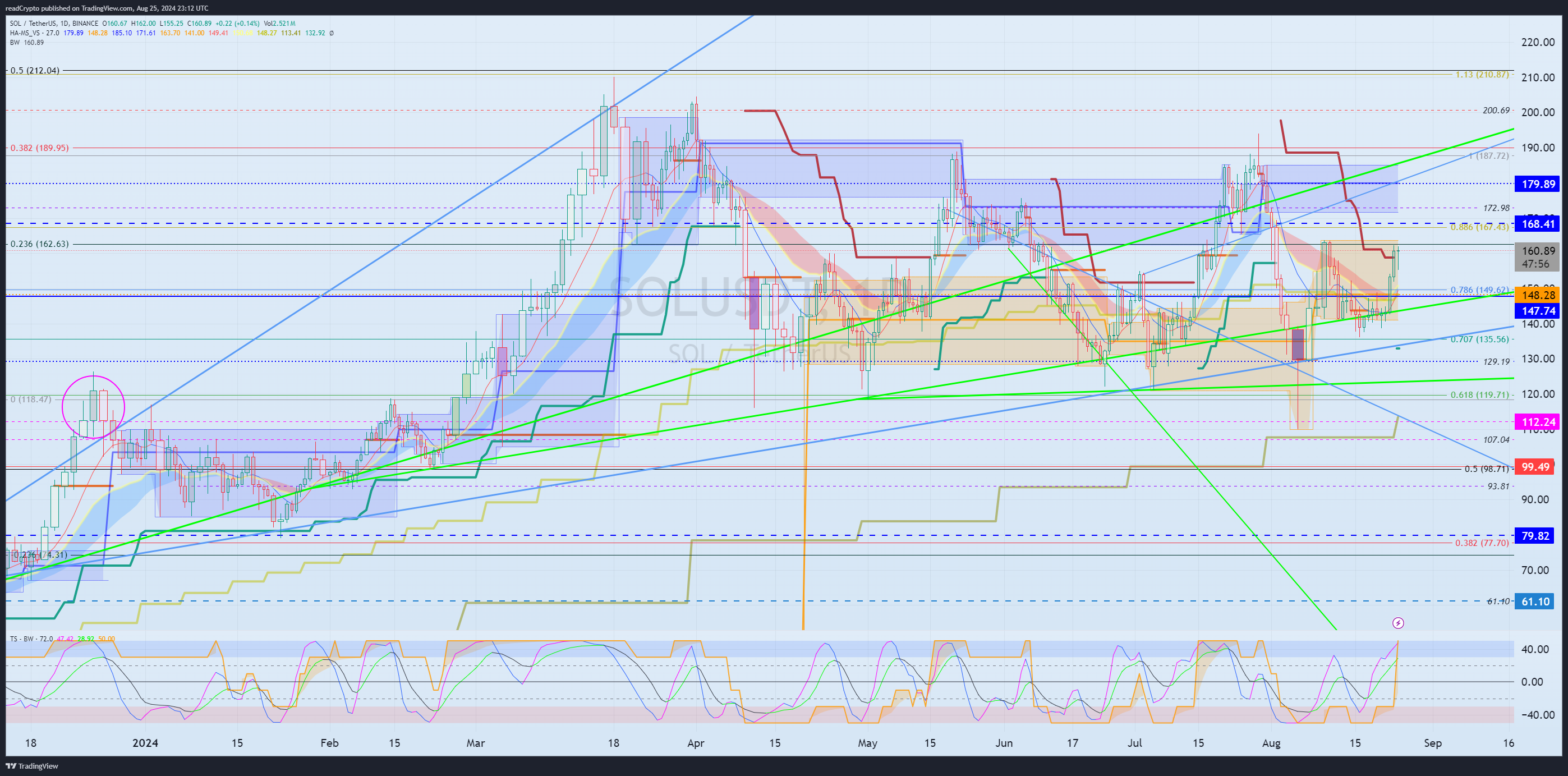Click the 1.13 (210.87) Fibonacci label
The height and width of the screenshot is (776, 1568).
pos(1482,74)
